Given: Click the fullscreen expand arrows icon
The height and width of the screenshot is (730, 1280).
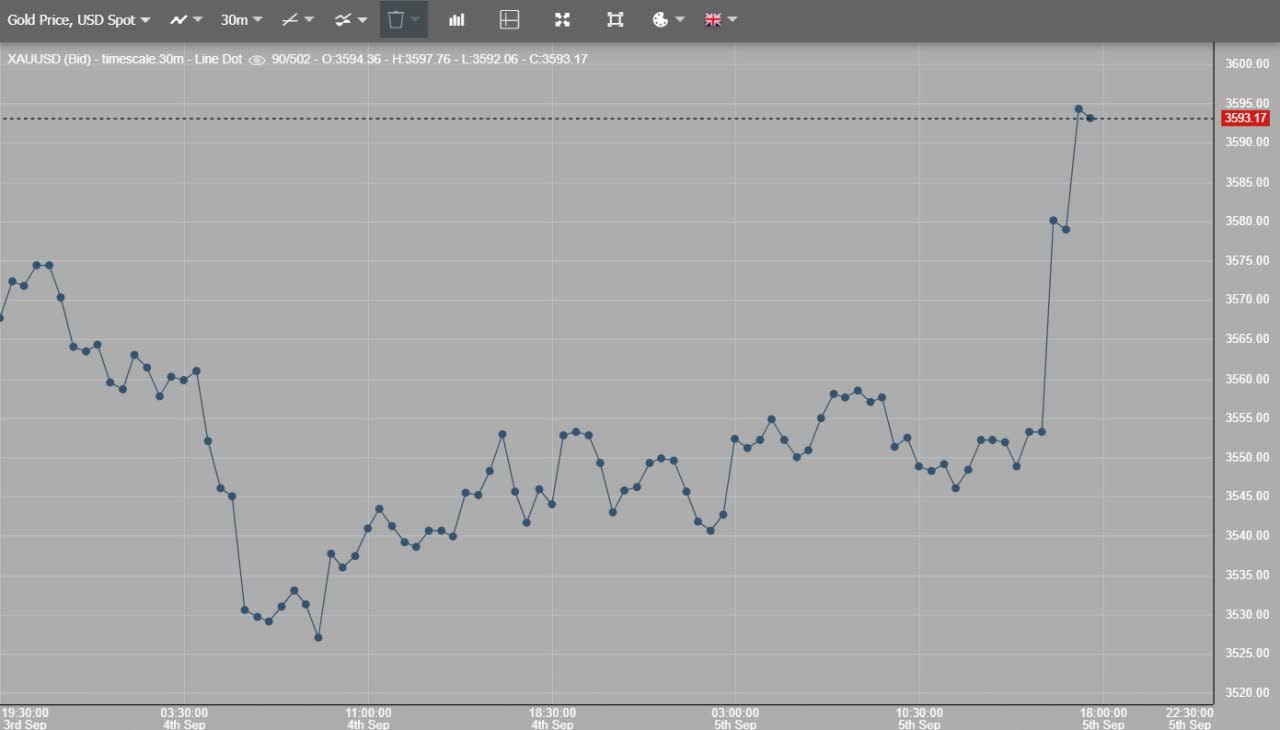Looking at the screenshot, I should click(x=562, y=20).
